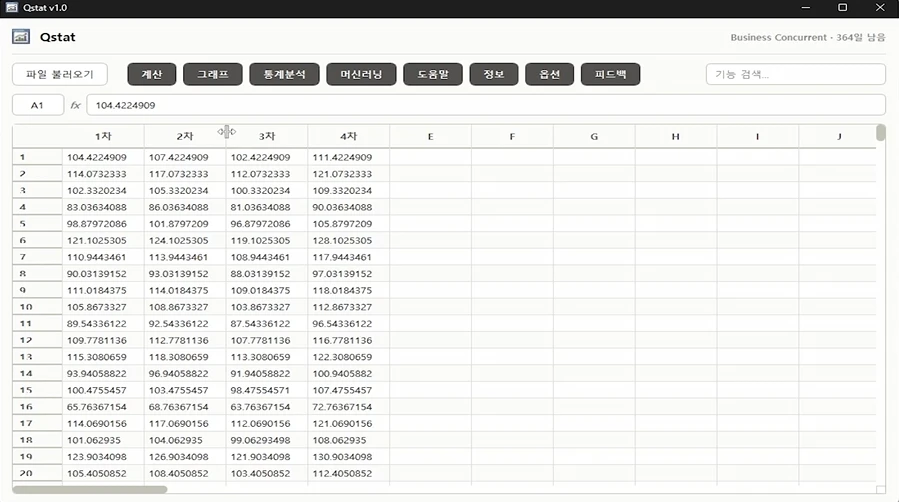Screen dimensions: 899x502
Task: Select the 3차 column header
Action: (267, 136)
